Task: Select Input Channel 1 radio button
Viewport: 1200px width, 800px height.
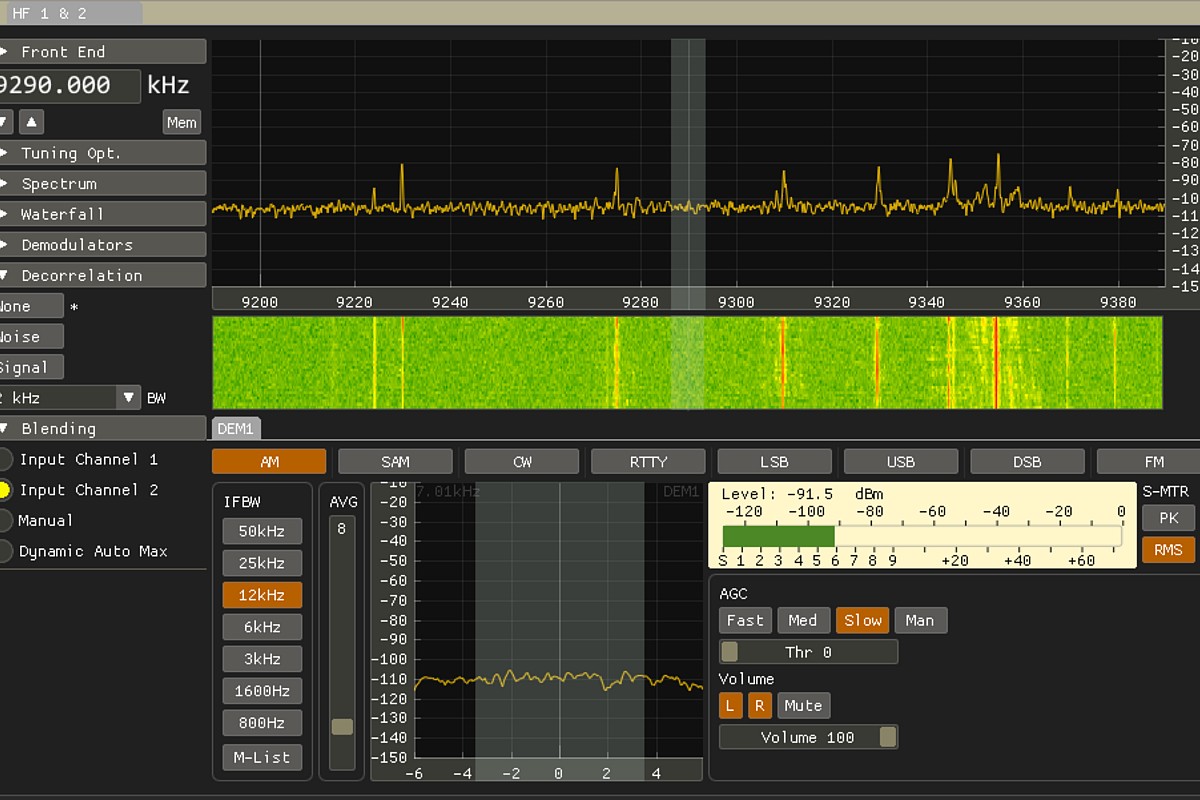Action: click(x=5, y=460)
